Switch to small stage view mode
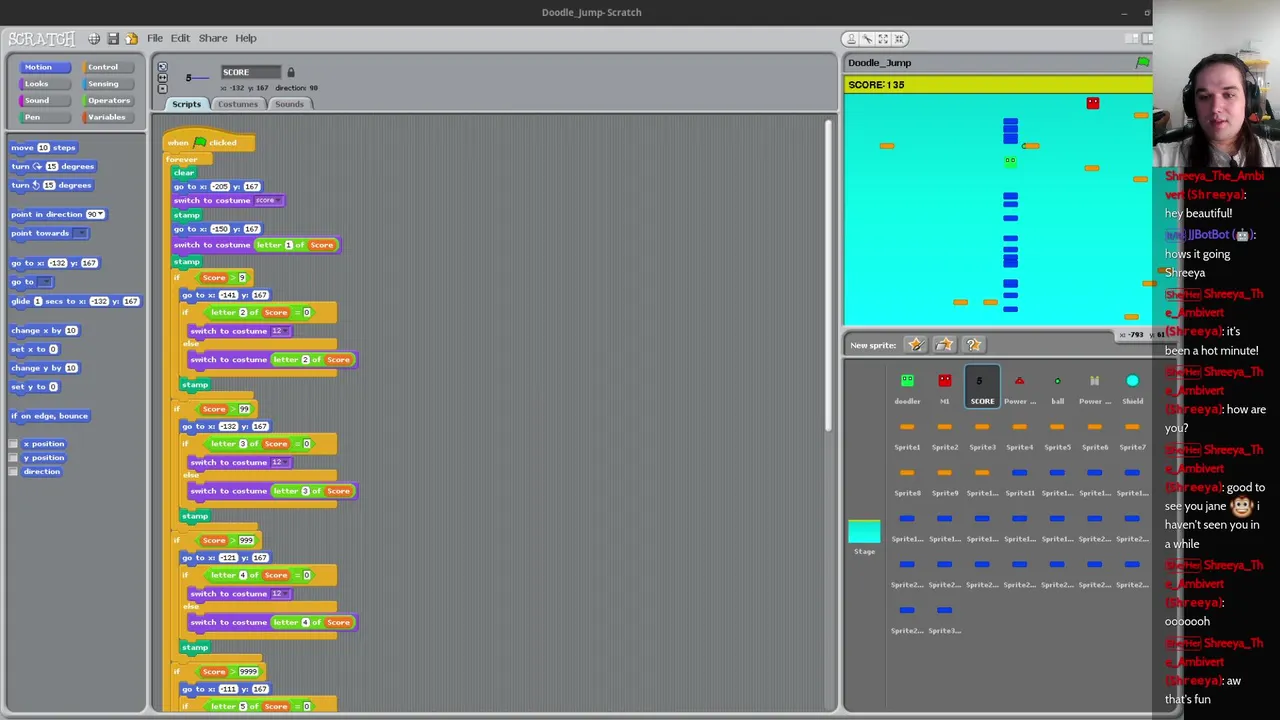Screen dimensions: 1280x720 [x=1131, y=39]
